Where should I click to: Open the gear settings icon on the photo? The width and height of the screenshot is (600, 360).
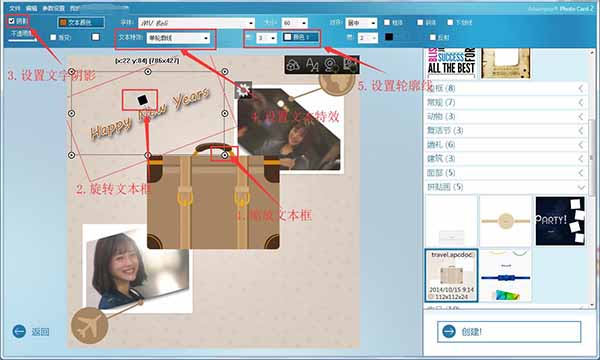243,90
